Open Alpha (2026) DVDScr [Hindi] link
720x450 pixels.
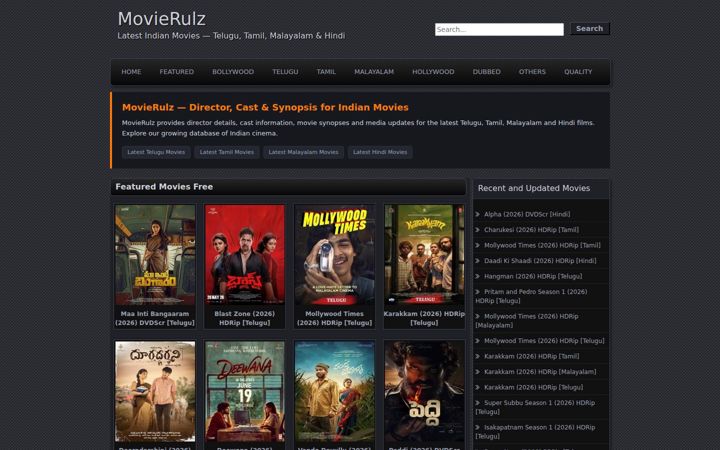pyautogui.click(x=527, y=214)
